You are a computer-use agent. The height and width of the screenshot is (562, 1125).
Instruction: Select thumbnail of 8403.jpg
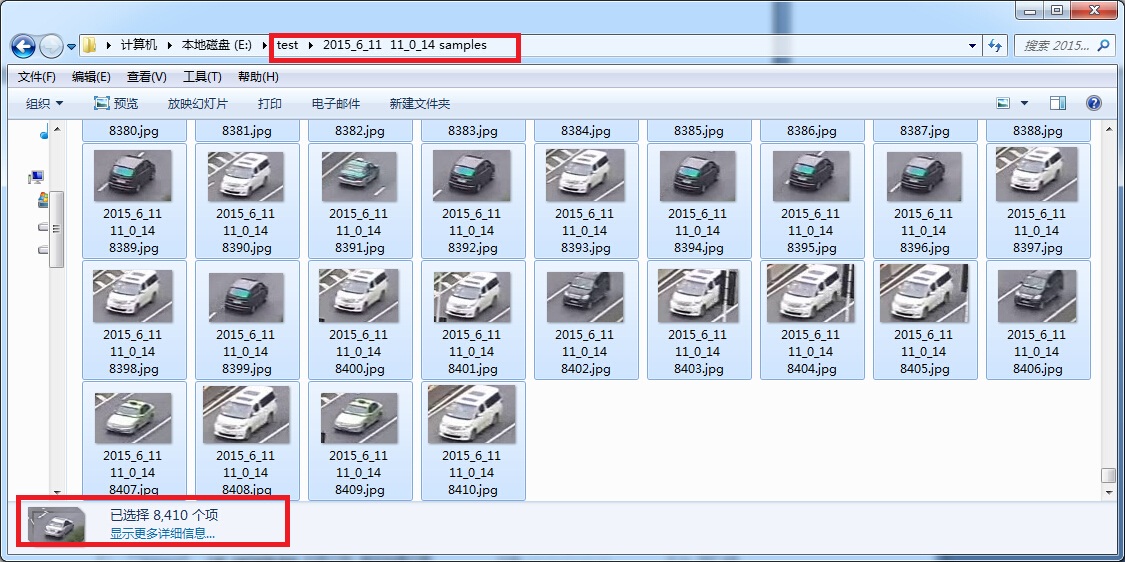click(698, 296)
